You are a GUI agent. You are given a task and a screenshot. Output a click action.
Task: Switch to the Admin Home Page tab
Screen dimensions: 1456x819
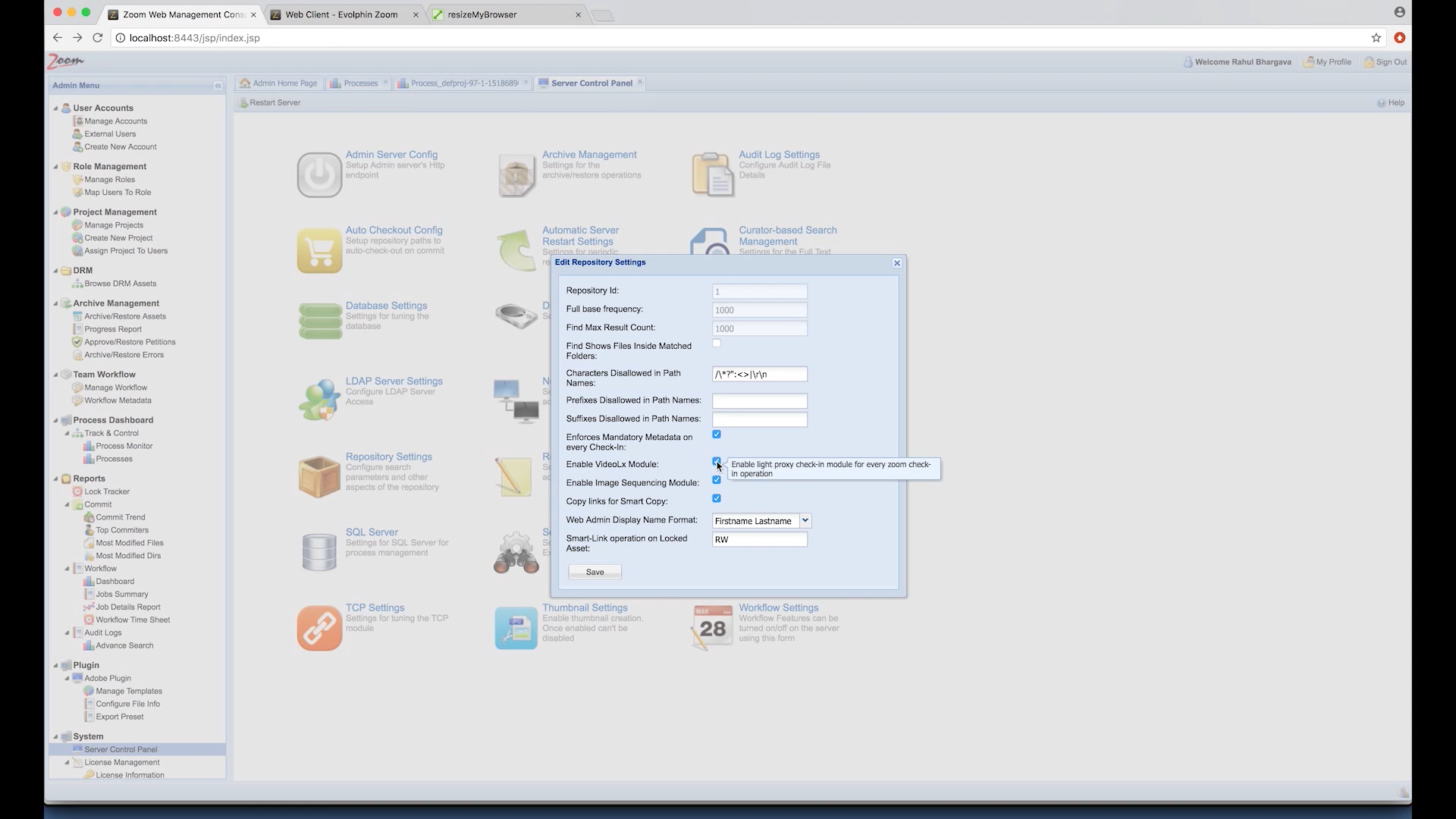(x=278, y=83)
